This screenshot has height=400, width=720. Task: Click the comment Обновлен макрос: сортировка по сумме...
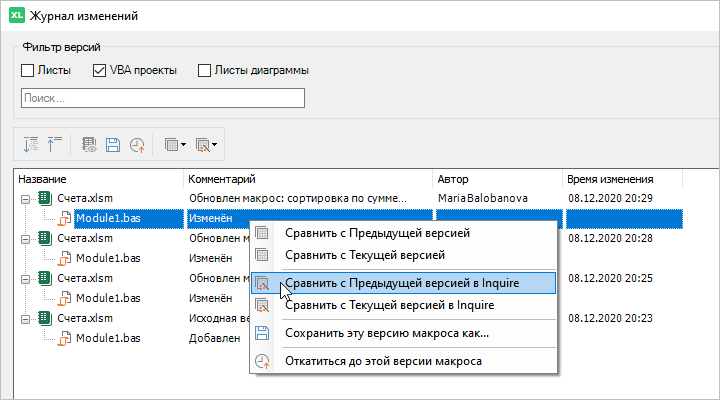[x=298, y=198]
